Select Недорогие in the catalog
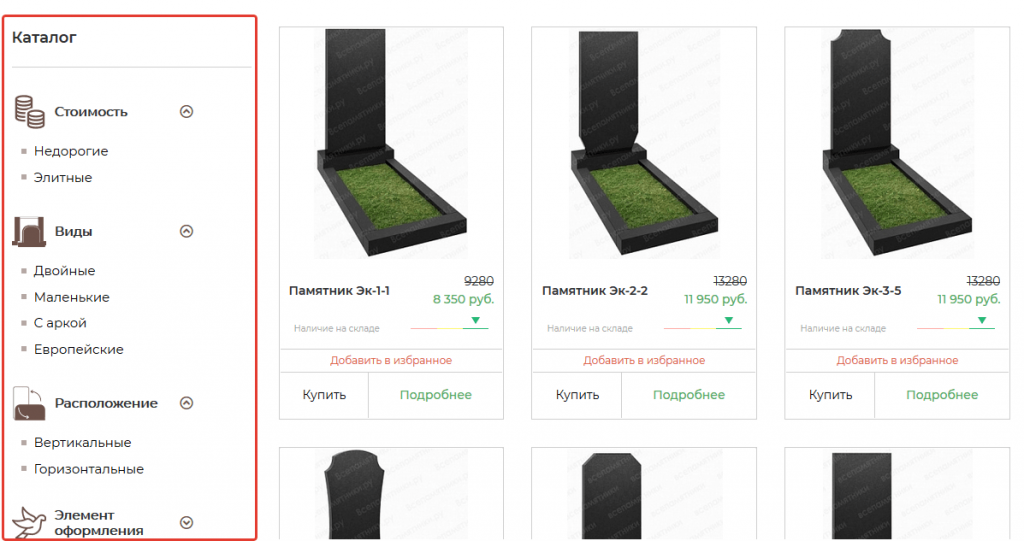1024x541 pixels. pos(71,151)
